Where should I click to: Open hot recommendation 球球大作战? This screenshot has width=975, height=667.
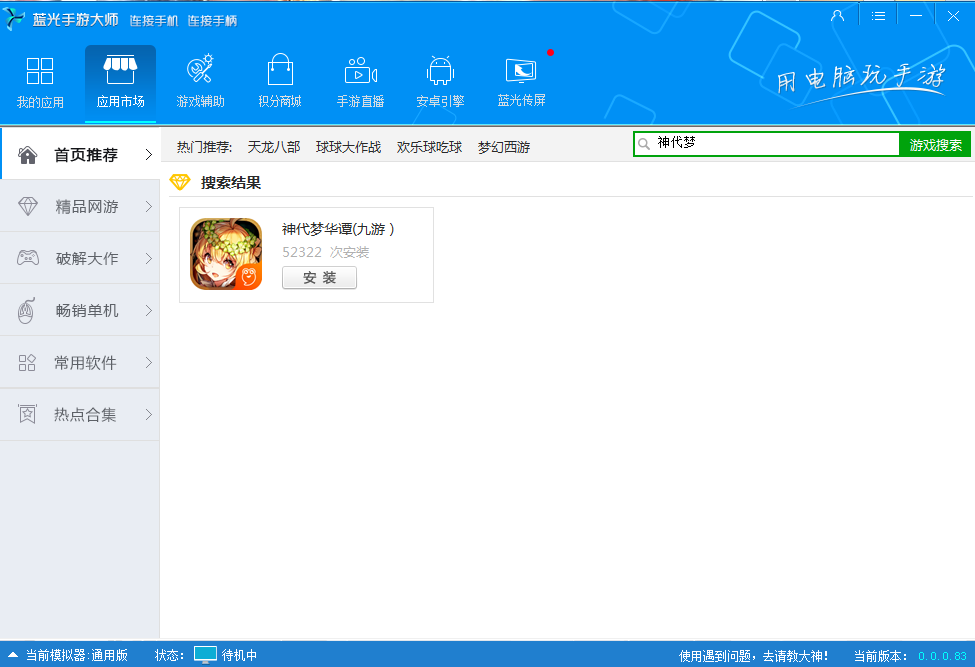(348, 147)
